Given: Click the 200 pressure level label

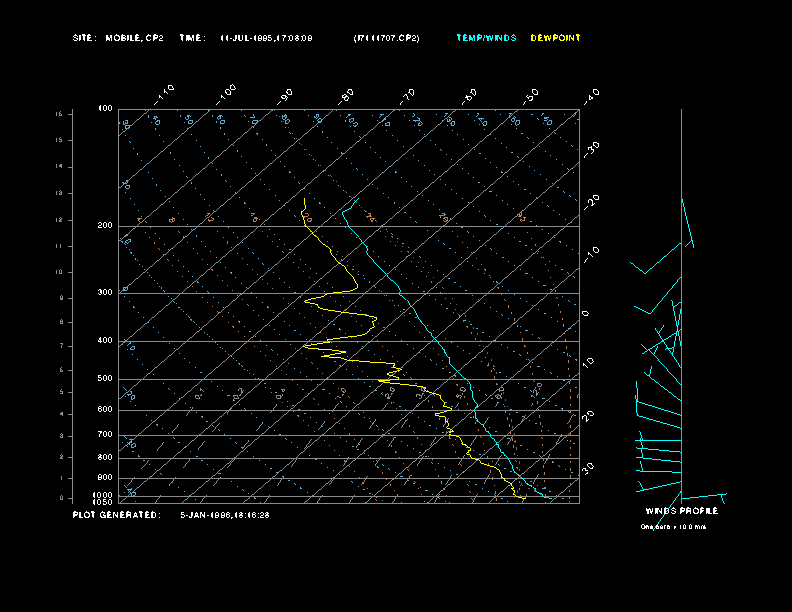Looking at the screenshot, I should point(105,225).
